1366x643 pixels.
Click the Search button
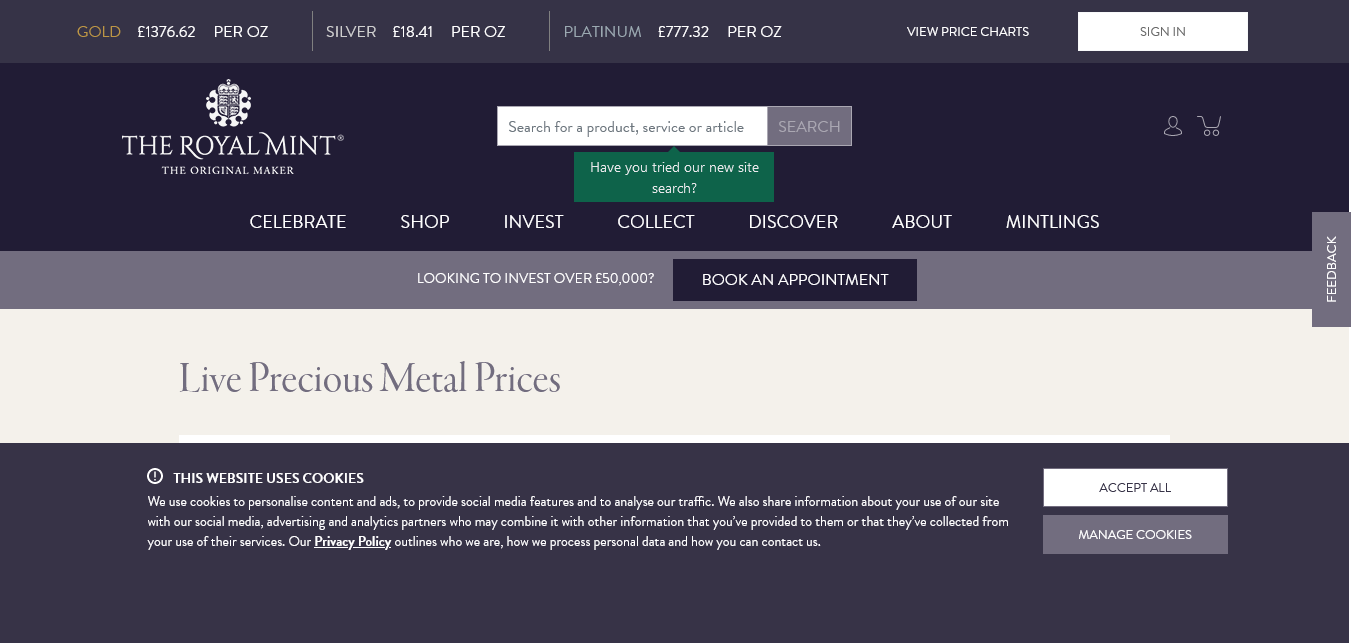tap(809, 127)
